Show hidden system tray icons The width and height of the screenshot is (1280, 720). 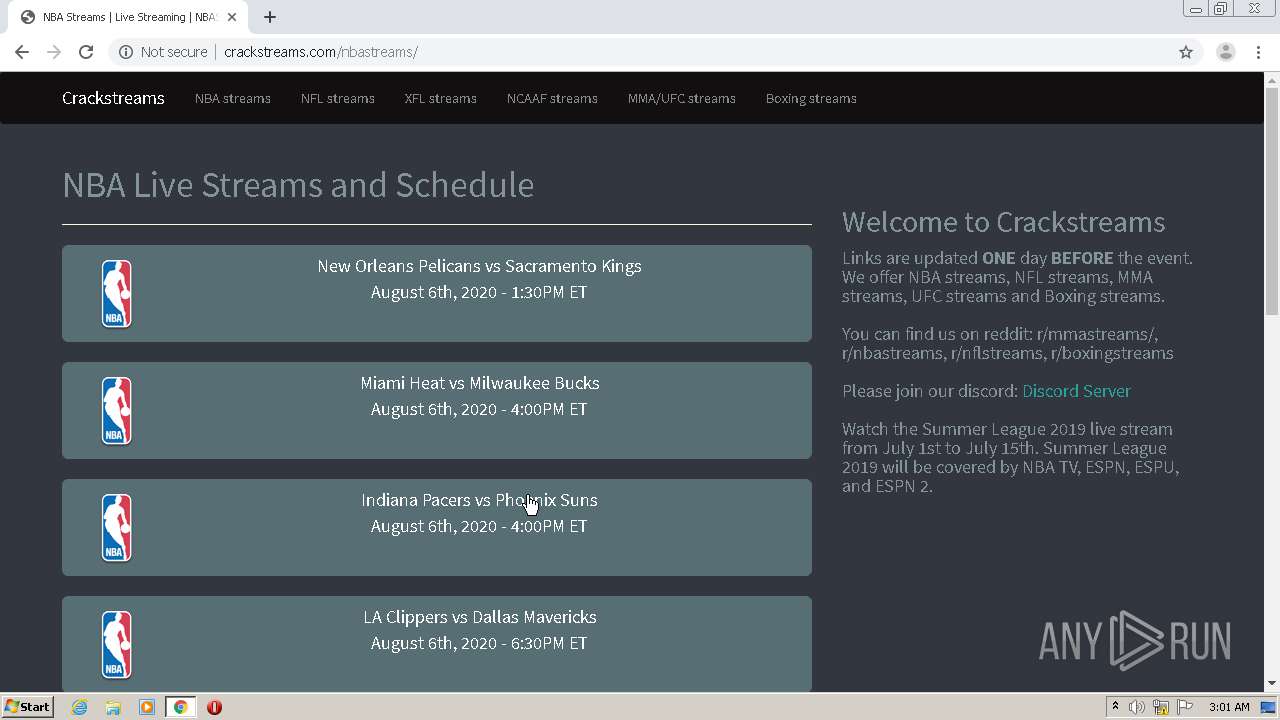(x=1115, y=707)
